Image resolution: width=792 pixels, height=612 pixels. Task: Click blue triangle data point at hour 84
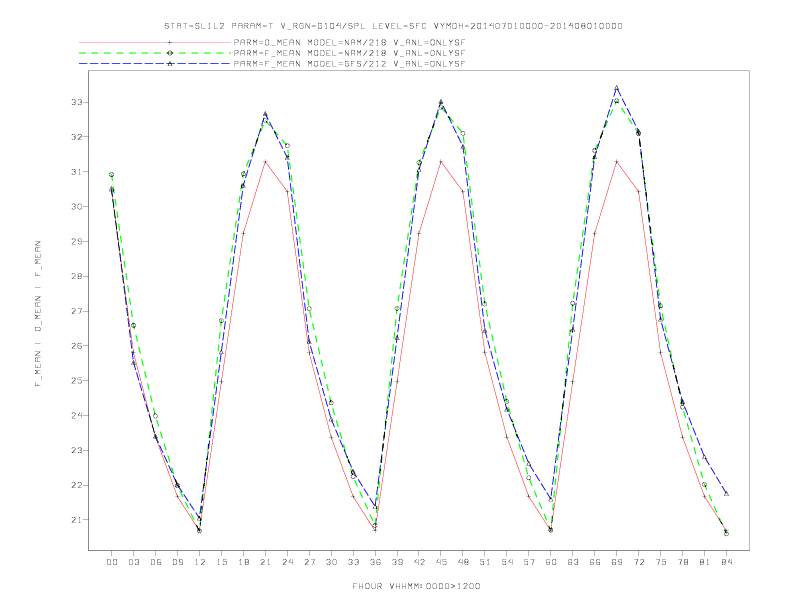coord(726,493)
